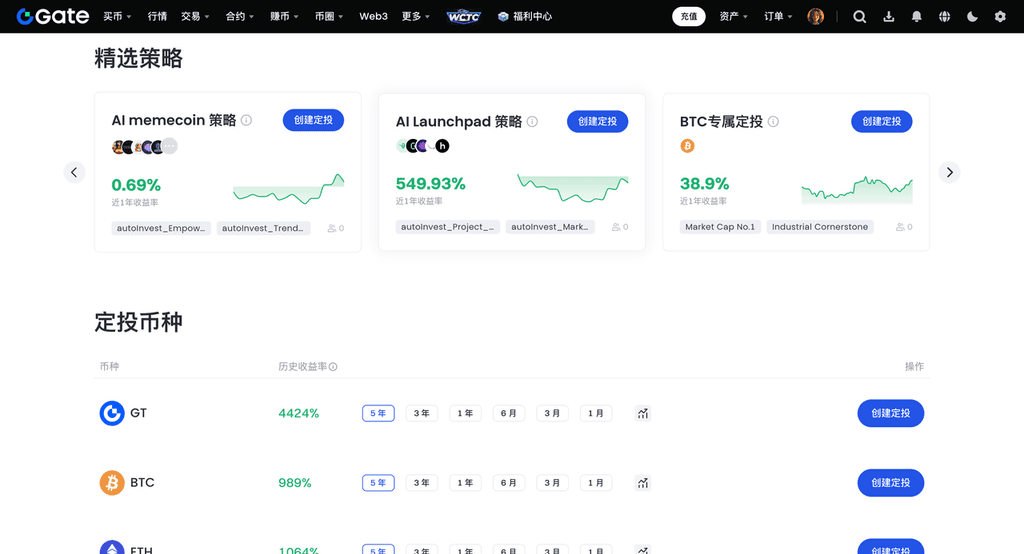Click next arrow of strategy carousel

(x=949, y=172)
